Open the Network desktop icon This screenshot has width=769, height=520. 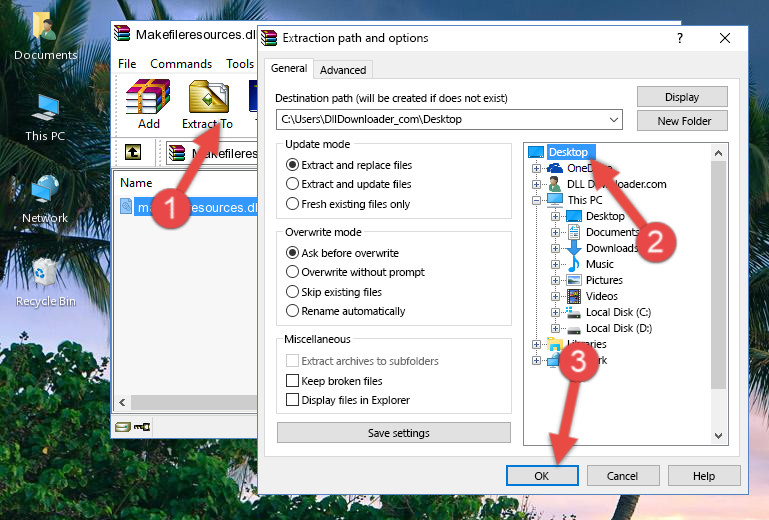point(45,199)
